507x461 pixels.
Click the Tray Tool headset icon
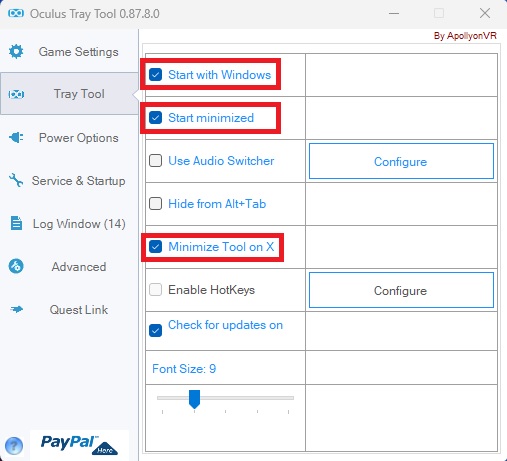click(x=16, y=94)
